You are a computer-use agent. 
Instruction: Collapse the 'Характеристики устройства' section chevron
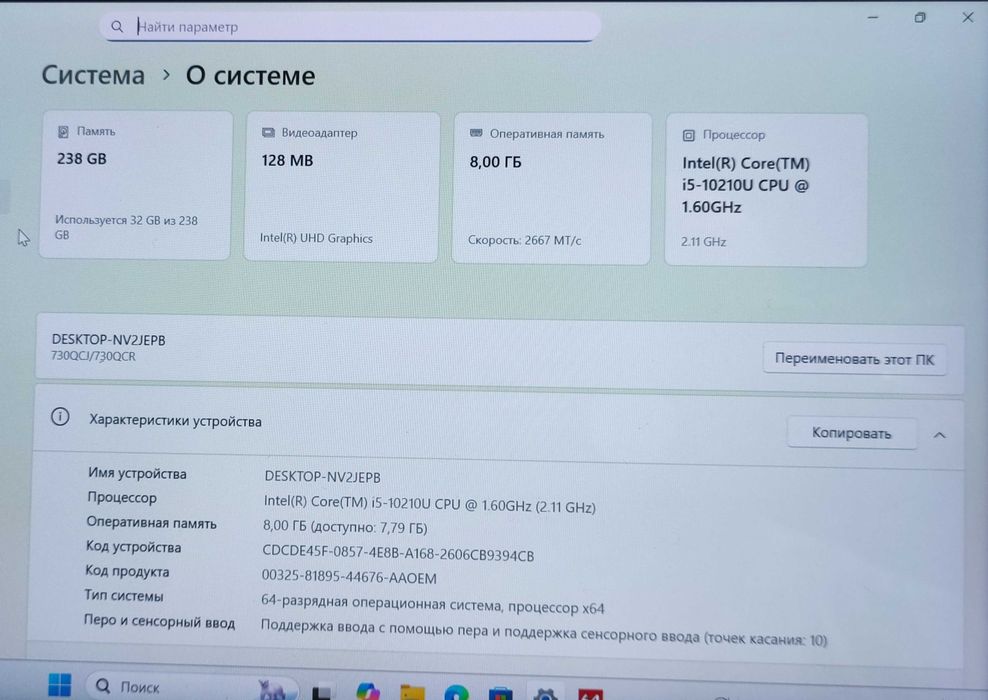(939, 435)
